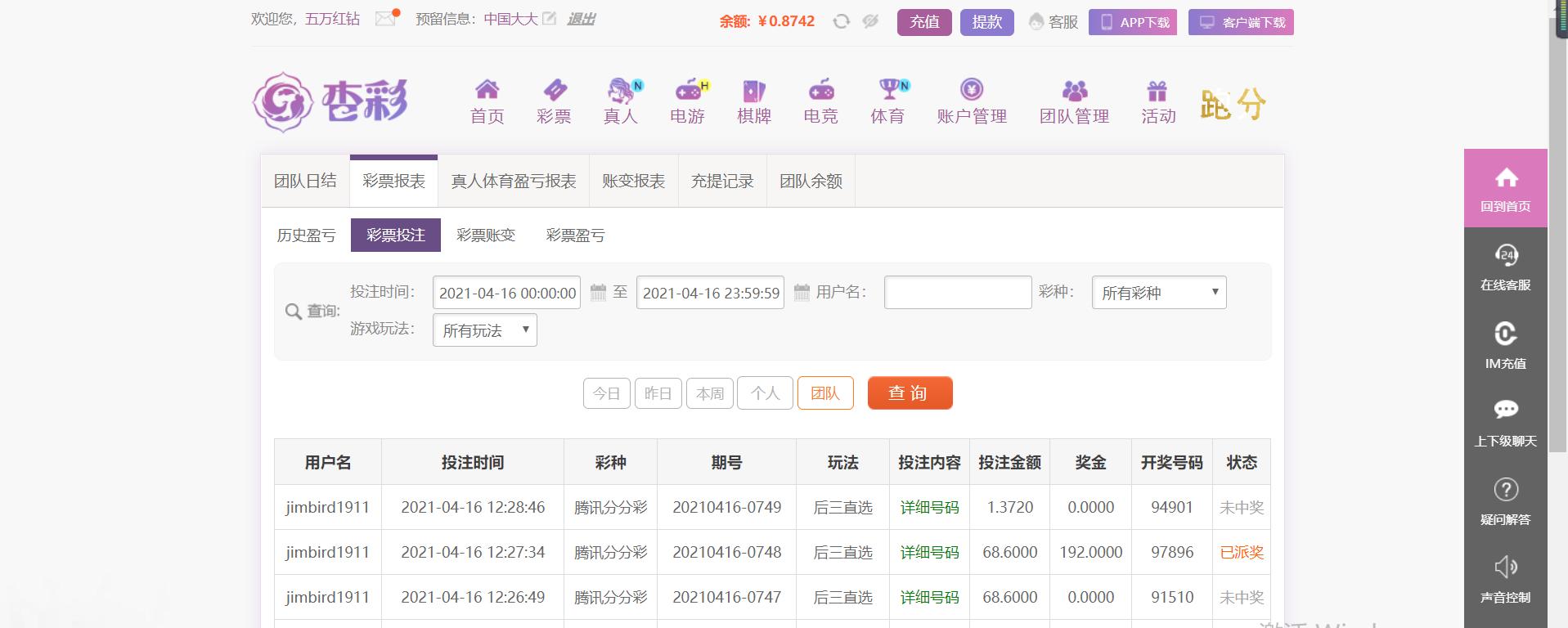The height and width of the screenshot is (628, 1568).
Task: Open 体育 sports navigation
Action: pos(888,102)
